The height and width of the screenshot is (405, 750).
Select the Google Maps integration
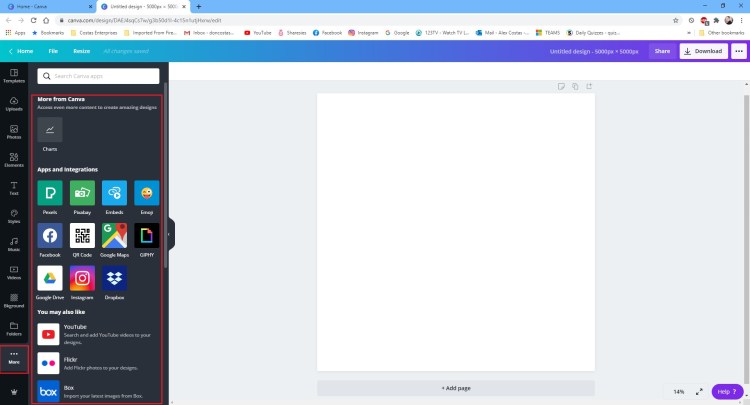click(x=115, y=235)
